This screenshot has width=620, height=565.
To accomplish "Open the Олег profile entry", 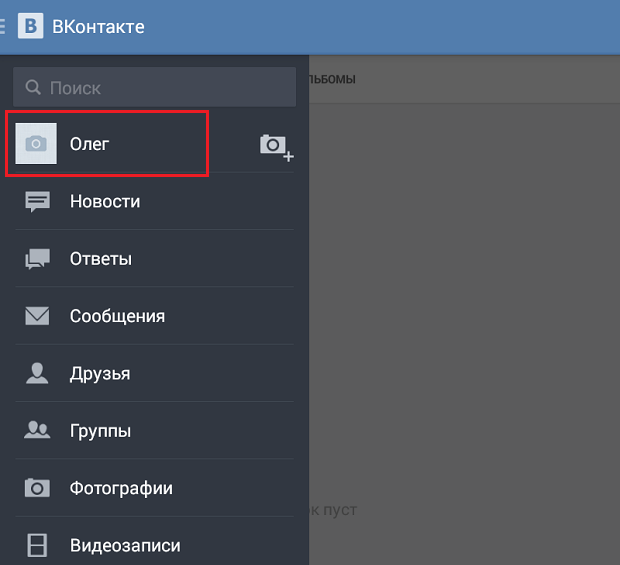I will click(107, 144).
